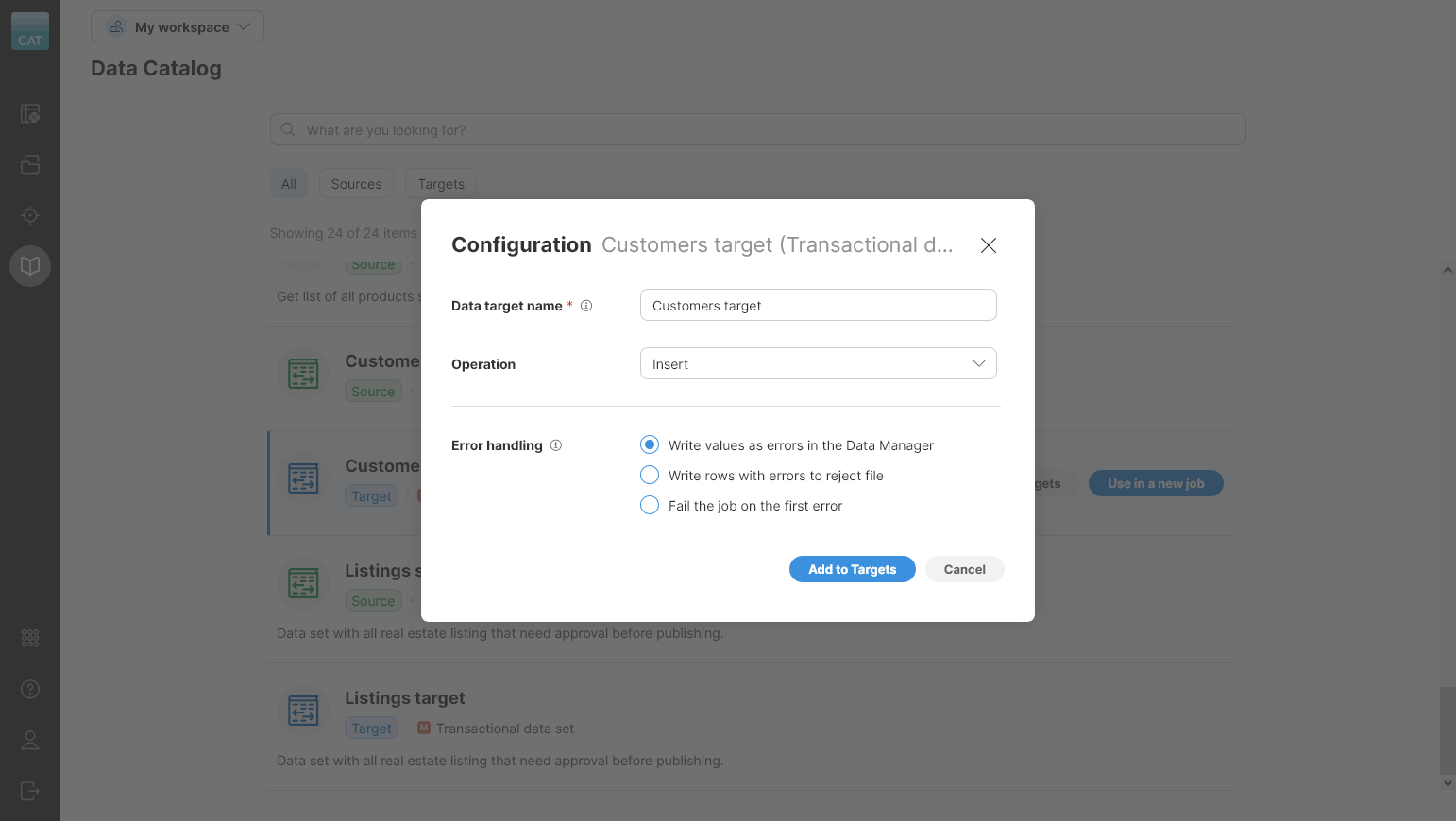Screen dimensions: 1456x821
Task: Open the apps grid icon in sidebar
Action: pos(29,638)
